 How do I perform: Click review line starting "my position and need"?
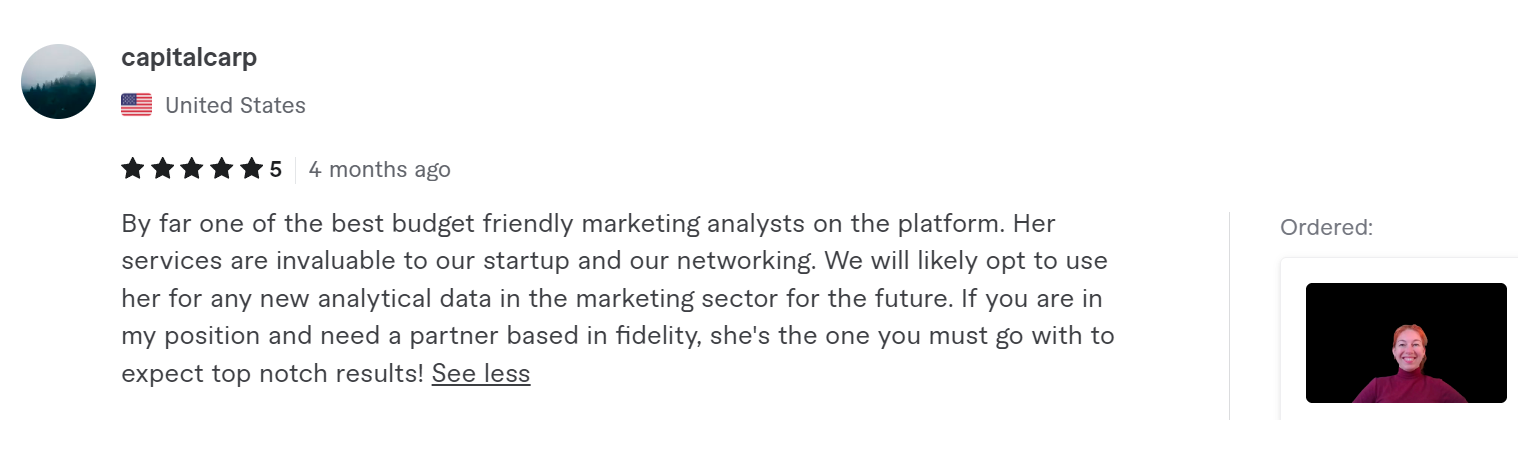coord(617,336)
